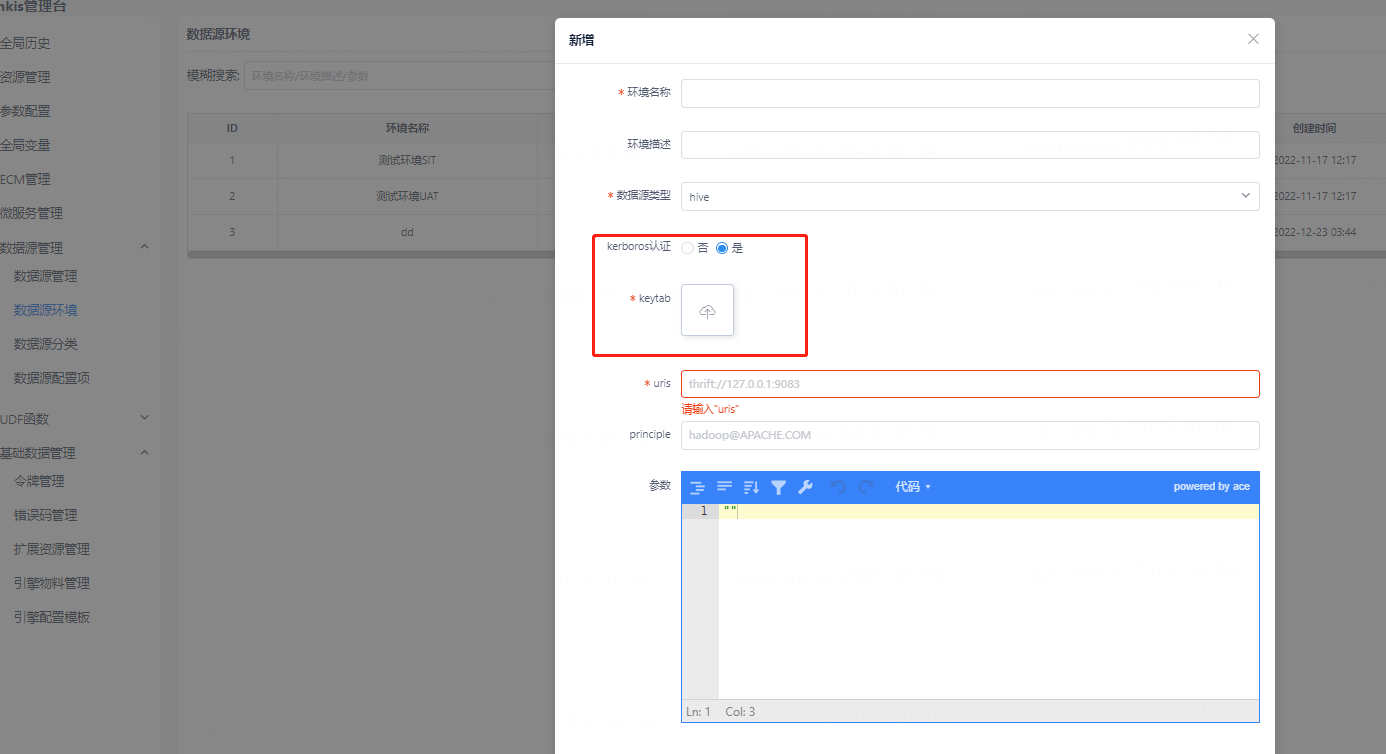Expand the UDF函数 sidebar section
Viewport: 1386px width, 754px height.
click(x=144, y=418)
